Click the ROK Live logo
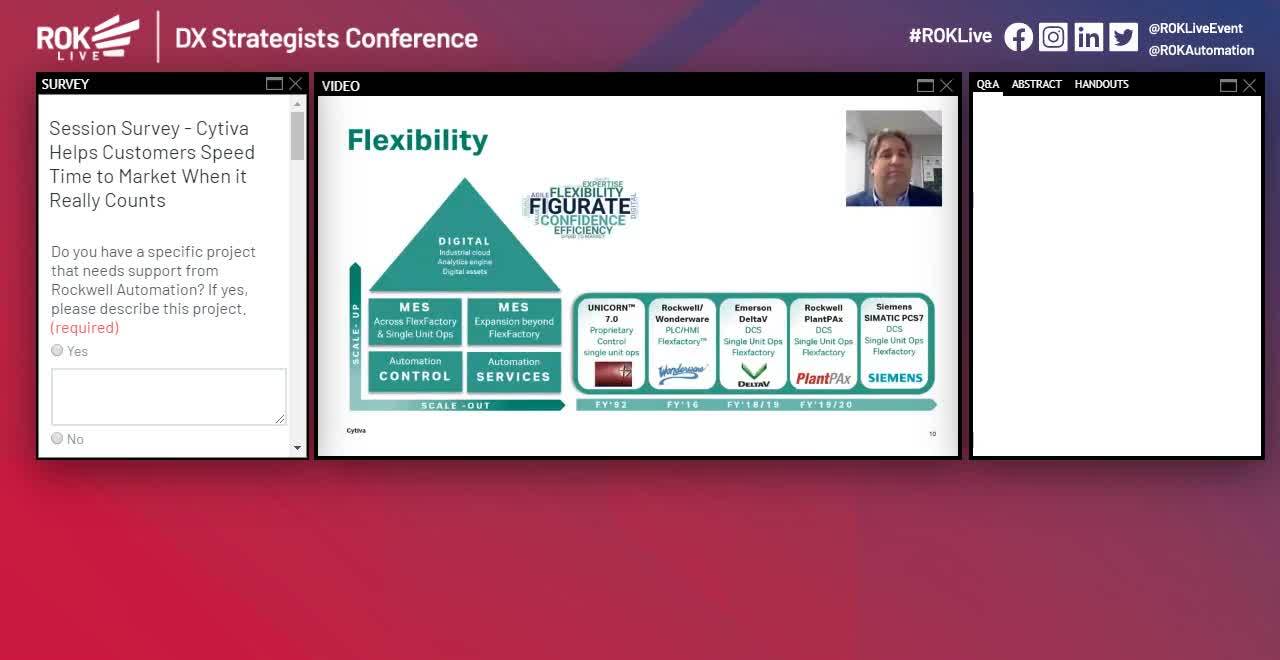 tap(88, 37)
